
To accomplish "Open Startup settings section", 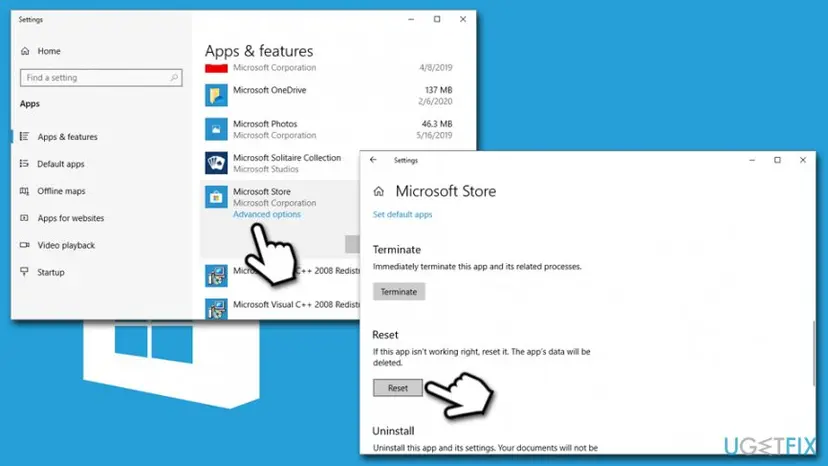I will point(51,272).
